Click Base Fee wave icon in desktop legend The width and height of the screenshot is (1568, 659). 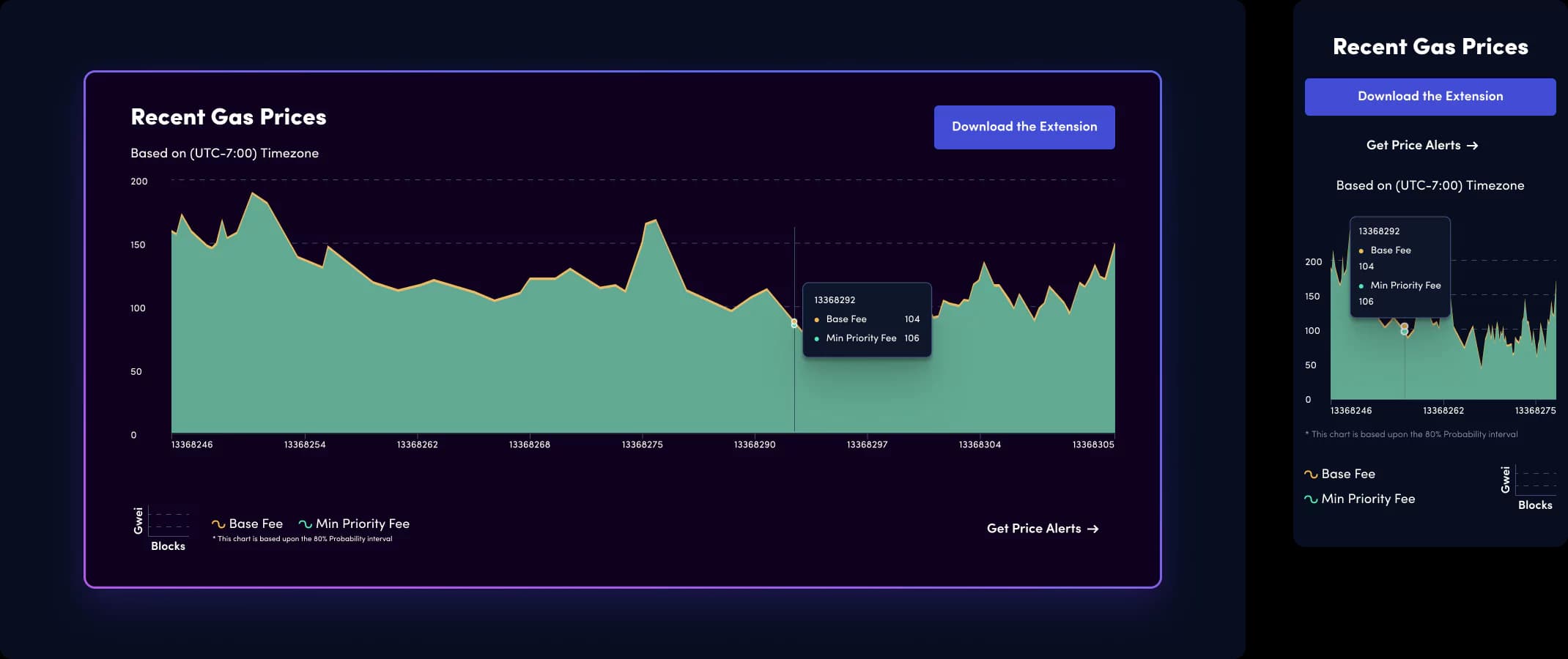click(x=218, y=524)
